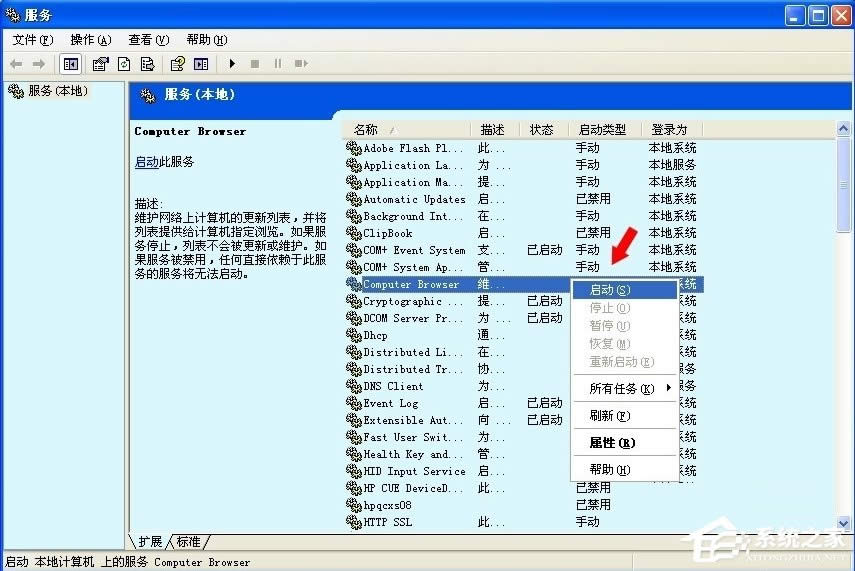Screen dimensions: 855x571
Task: Click the Start Service play button
Action: coord(232,64)
